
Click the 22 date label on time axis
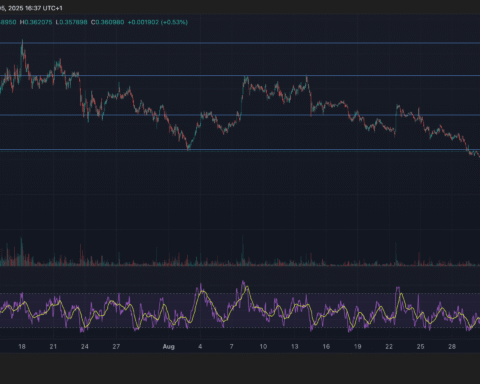(389, 347)
